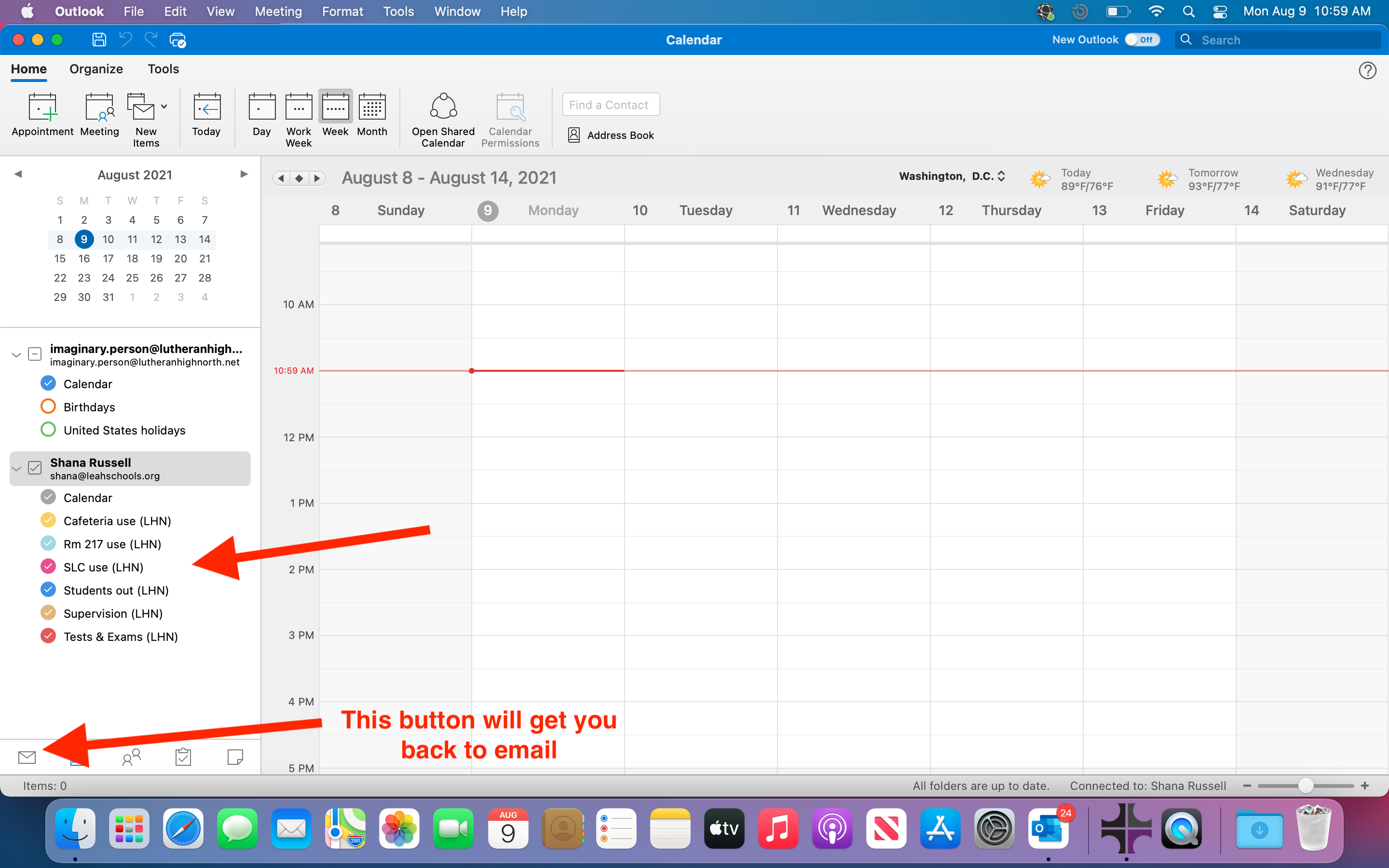The height and width of the screenshot is (868, 1389).
Task: Toggle Students out (LHN) calendar
Action: coord(48,590)
